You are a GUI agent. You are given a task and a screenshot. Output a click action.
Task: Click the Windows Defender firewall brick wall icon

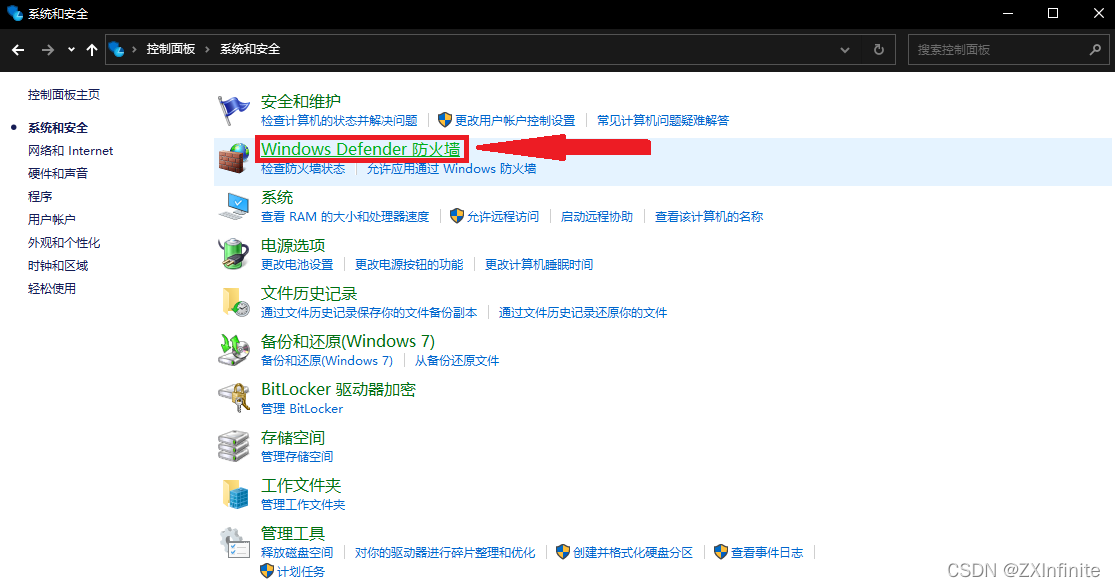(233, 158)
